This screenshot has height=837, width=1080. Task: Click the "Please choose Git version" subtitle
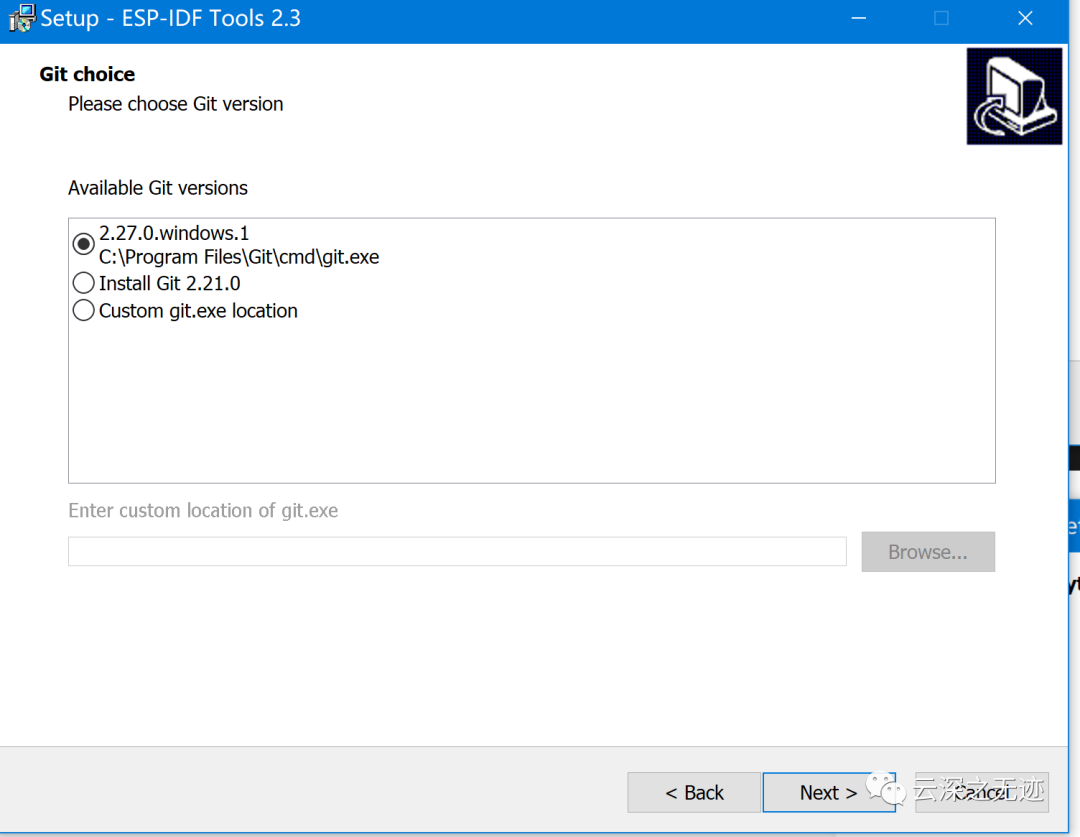click(176, 104)
